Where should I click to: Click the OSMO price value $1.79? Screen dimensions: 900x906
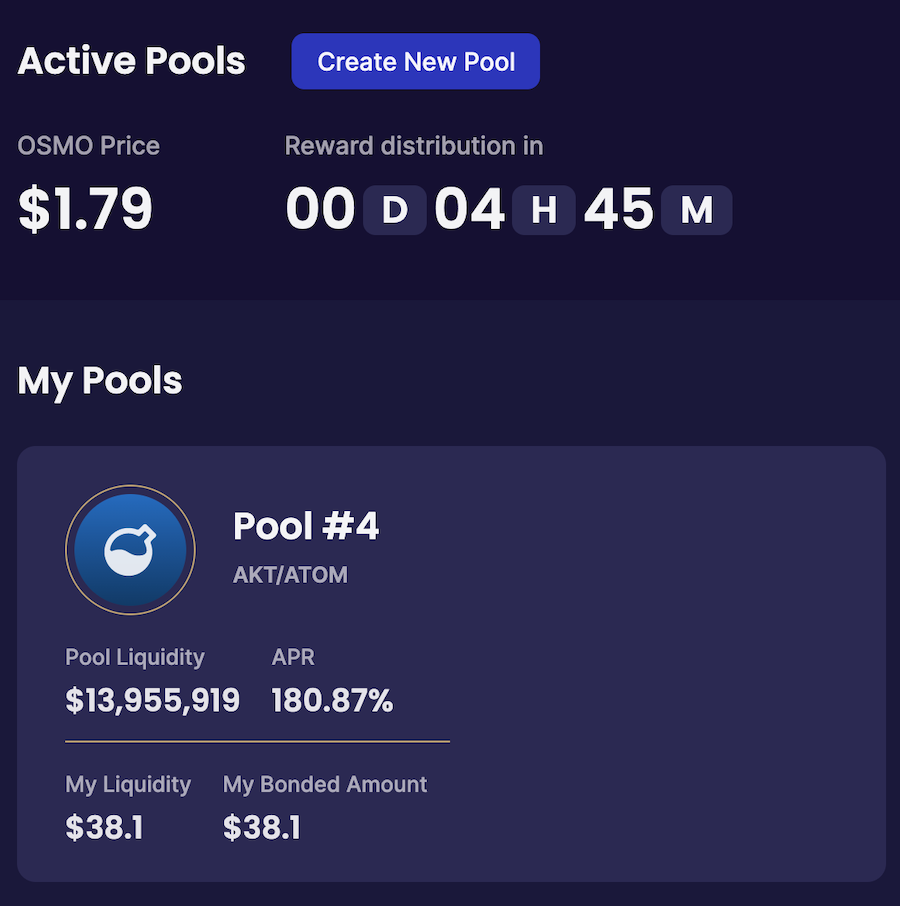pos(85,208)
